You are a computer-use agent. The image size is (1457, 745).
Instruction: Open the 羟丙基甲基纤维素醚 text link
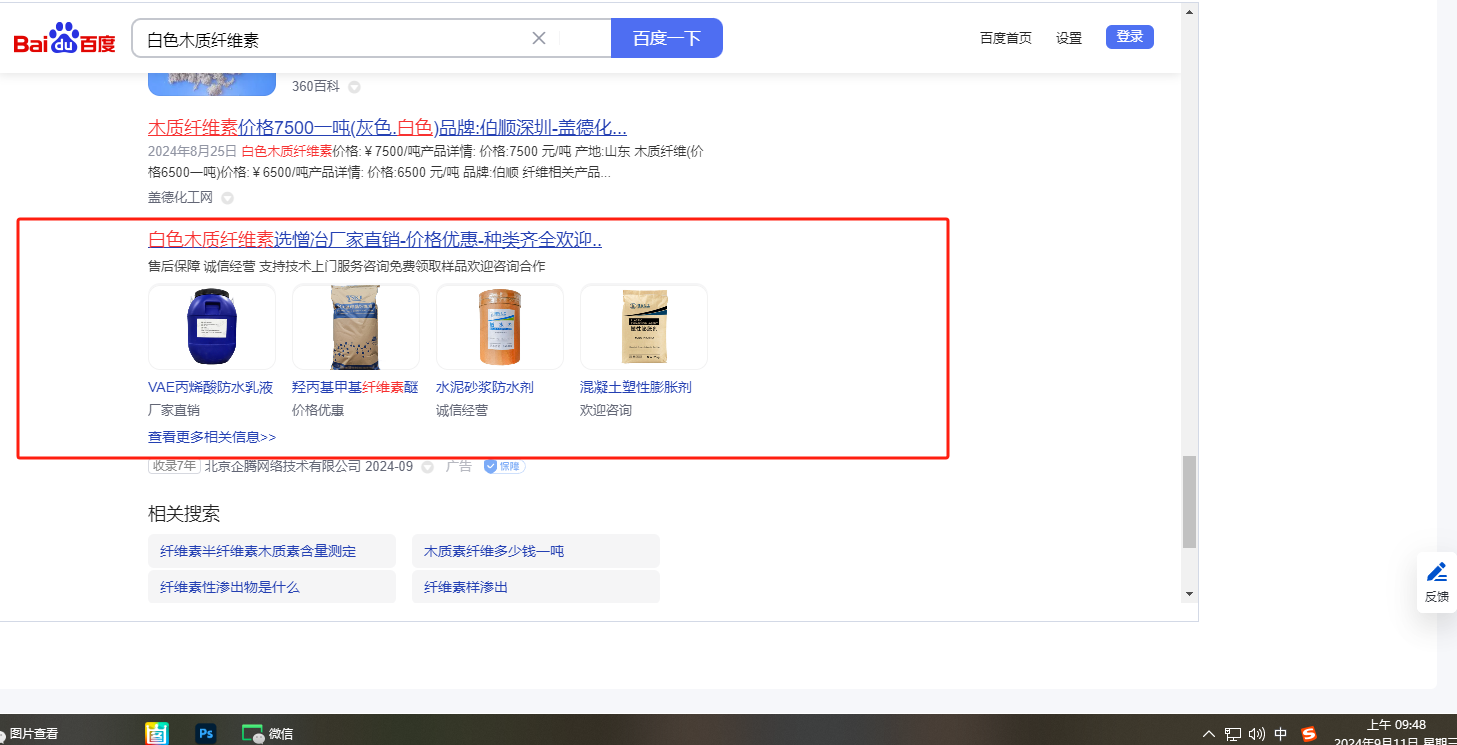(x=355, y=387)
